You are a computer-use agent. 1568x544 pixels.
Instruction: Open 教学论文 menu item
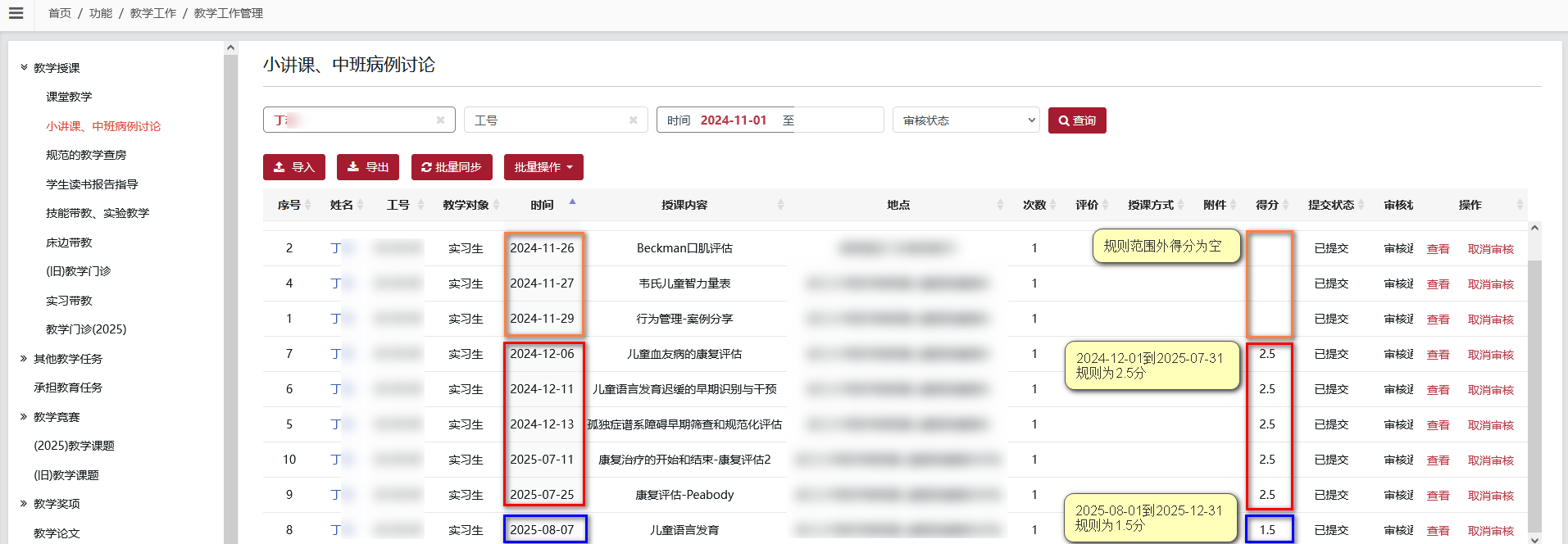[57, 533]
